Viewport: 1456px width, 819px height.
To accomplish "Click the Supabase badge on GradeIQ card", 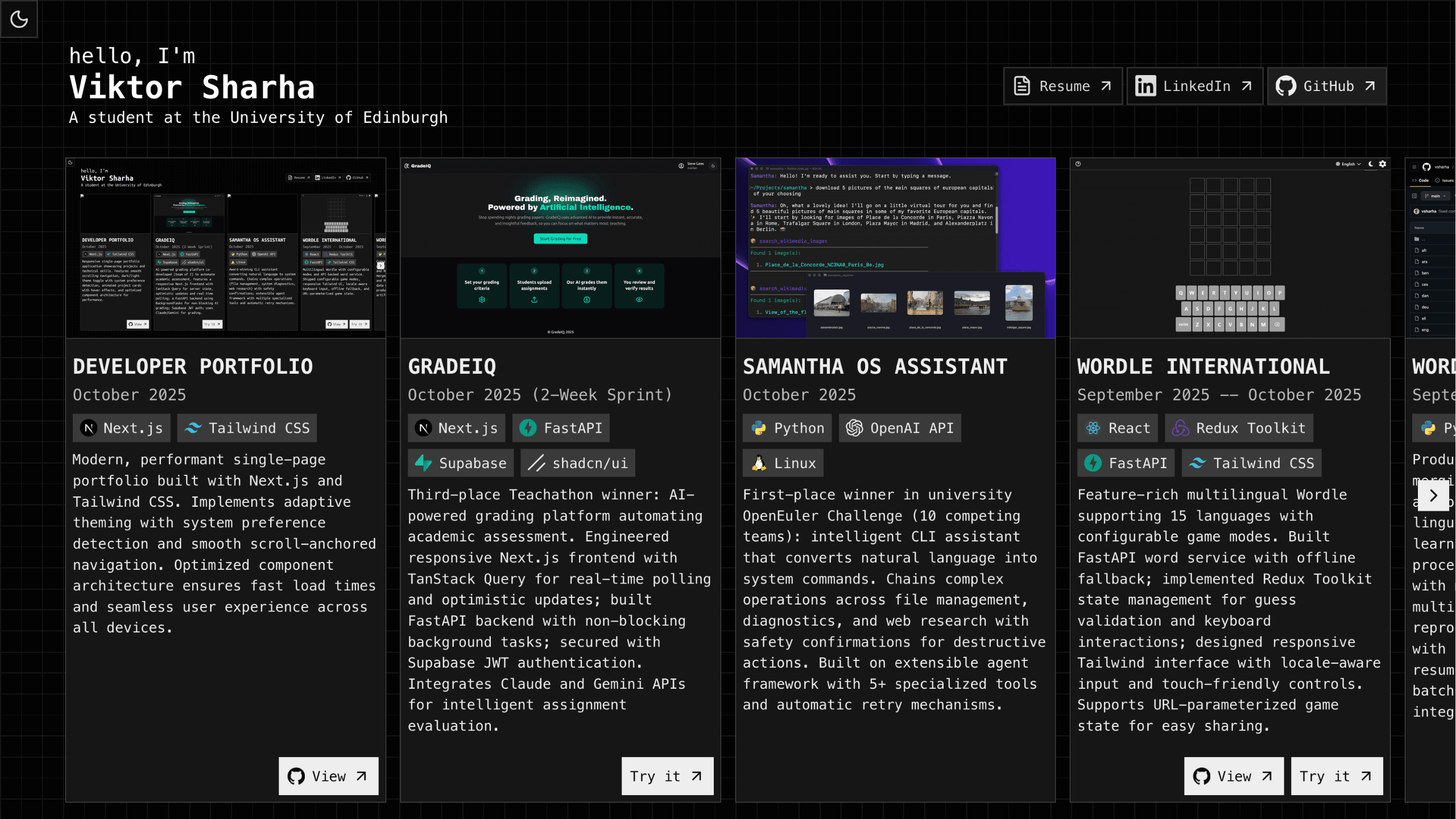I will (x=461, y=462).
